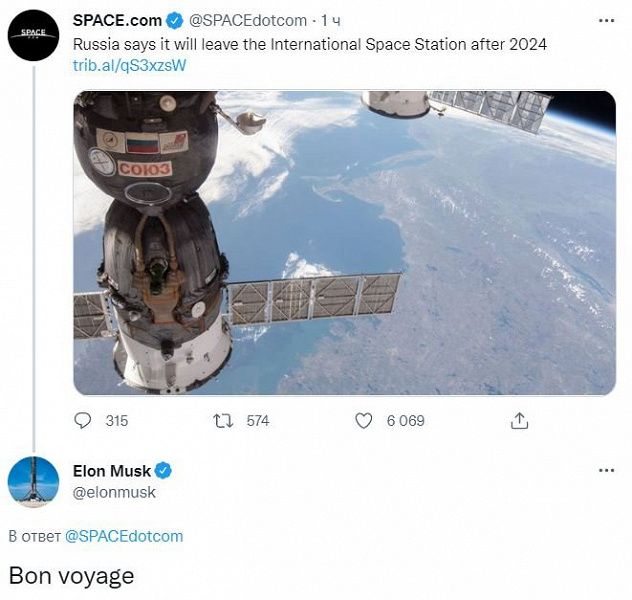Open the Soyuz spacecraft photo

(344, 242)
